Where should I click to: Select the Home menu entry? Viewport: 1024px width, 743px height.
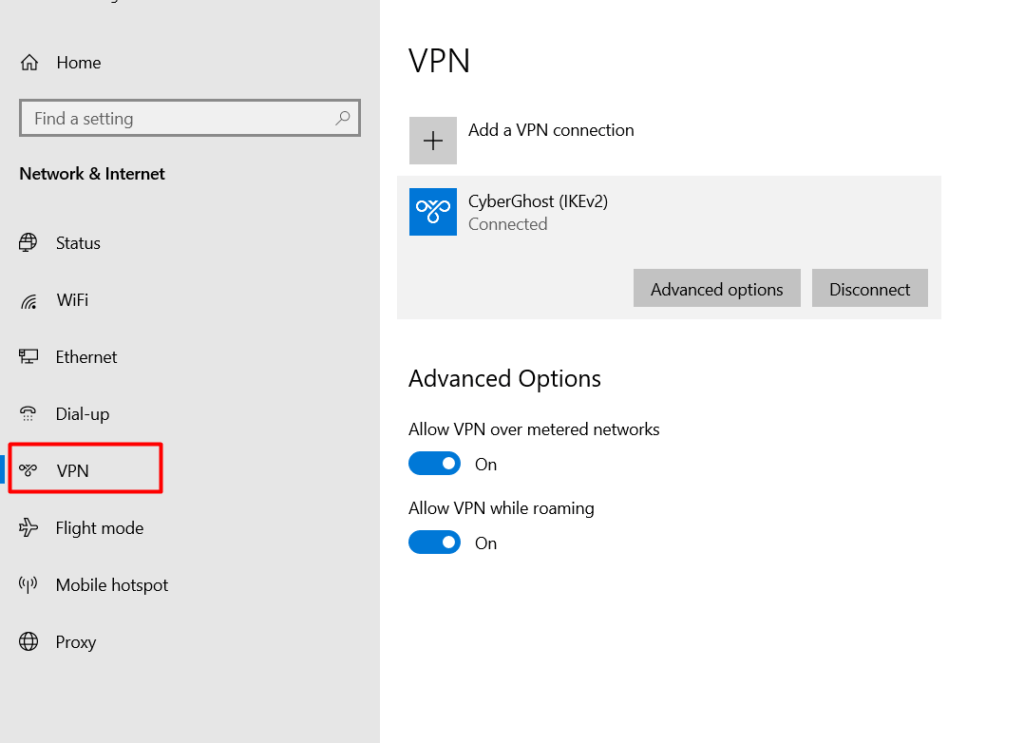(x=78, y=62)
